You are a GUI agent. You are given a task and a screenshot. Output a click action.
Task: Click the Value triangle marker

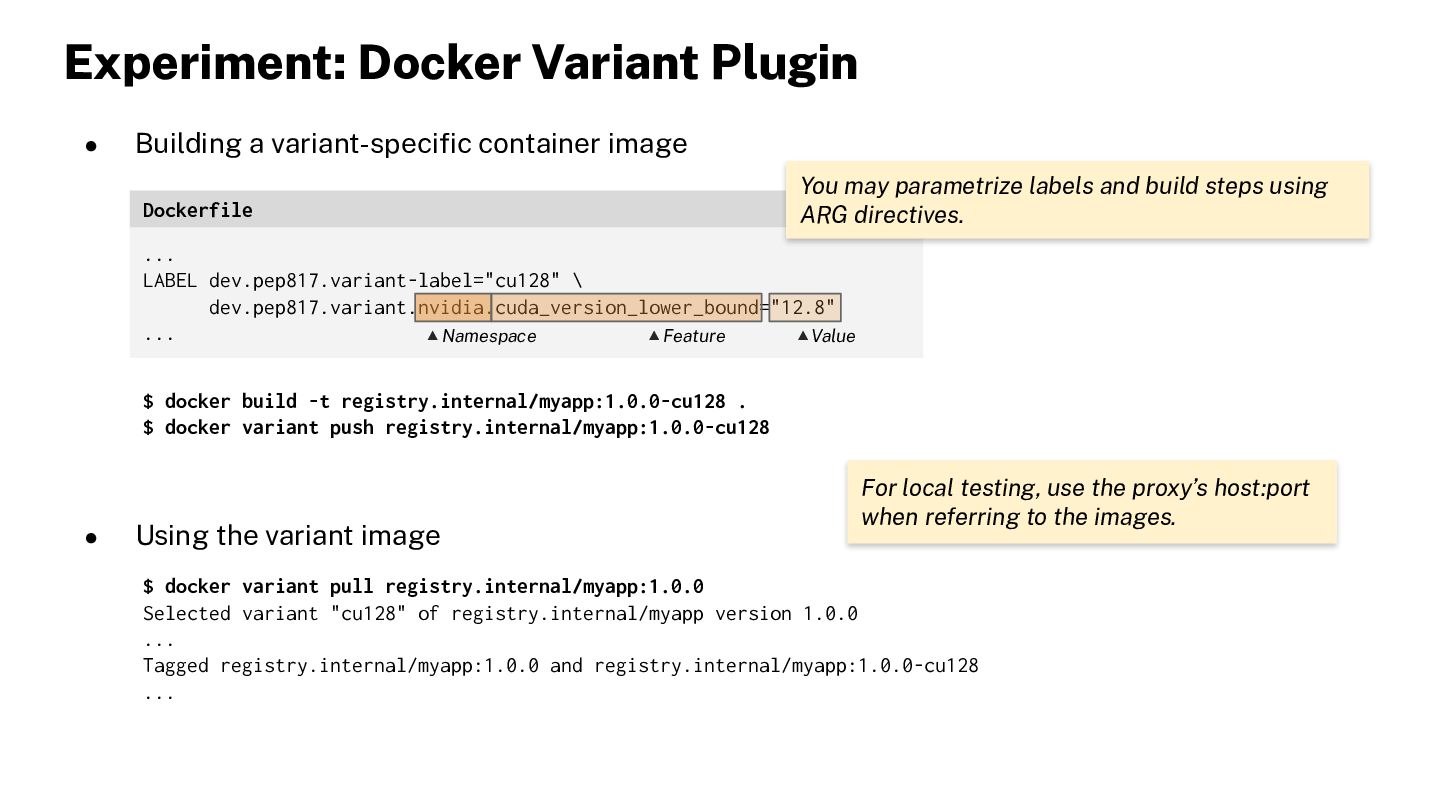[803, 336]
